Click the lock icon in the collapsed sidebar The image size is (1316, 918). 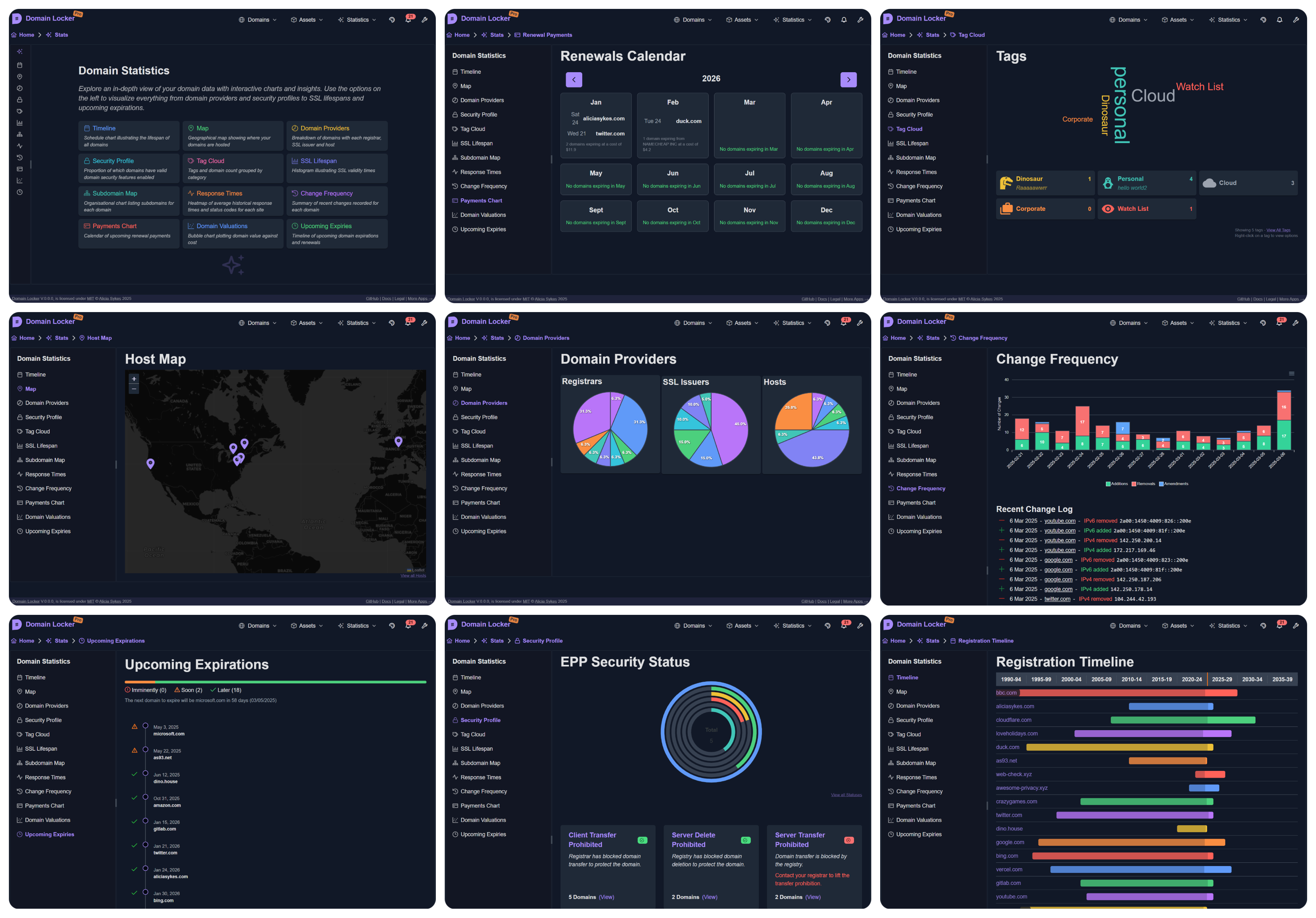[x=19, y=100]
